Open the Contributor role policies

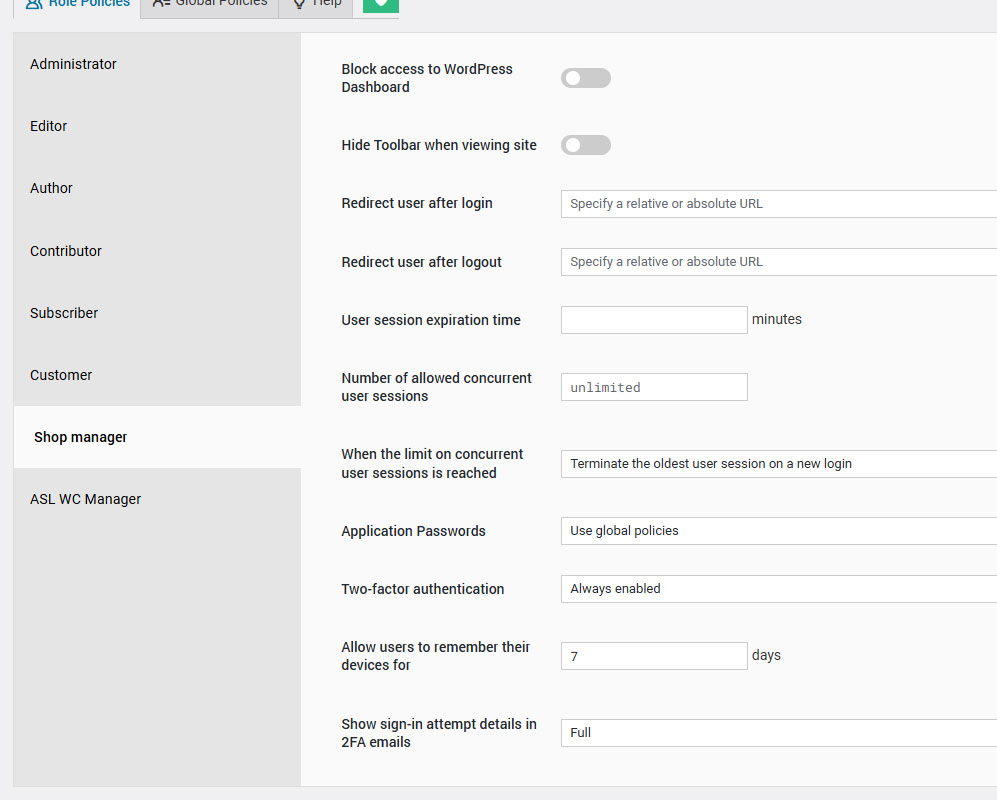tap(66, 251)
